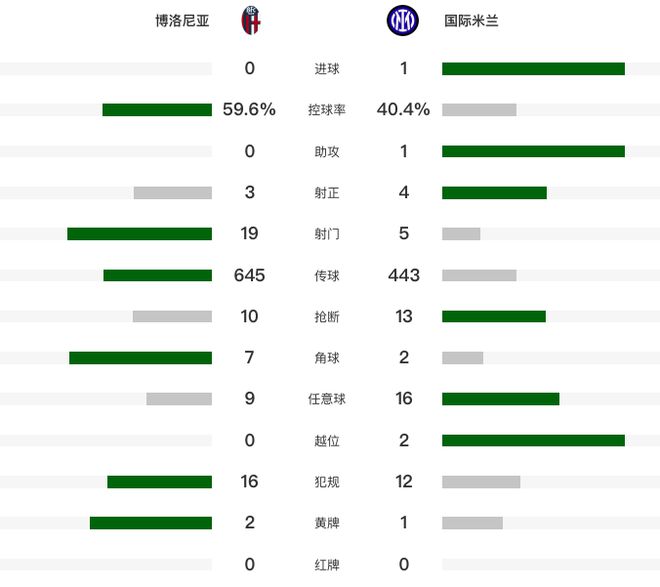This screenshot has width=660, height=587.
Task: Click Bologna's 59.6% possession bar
Action: (x=157, y=110)
